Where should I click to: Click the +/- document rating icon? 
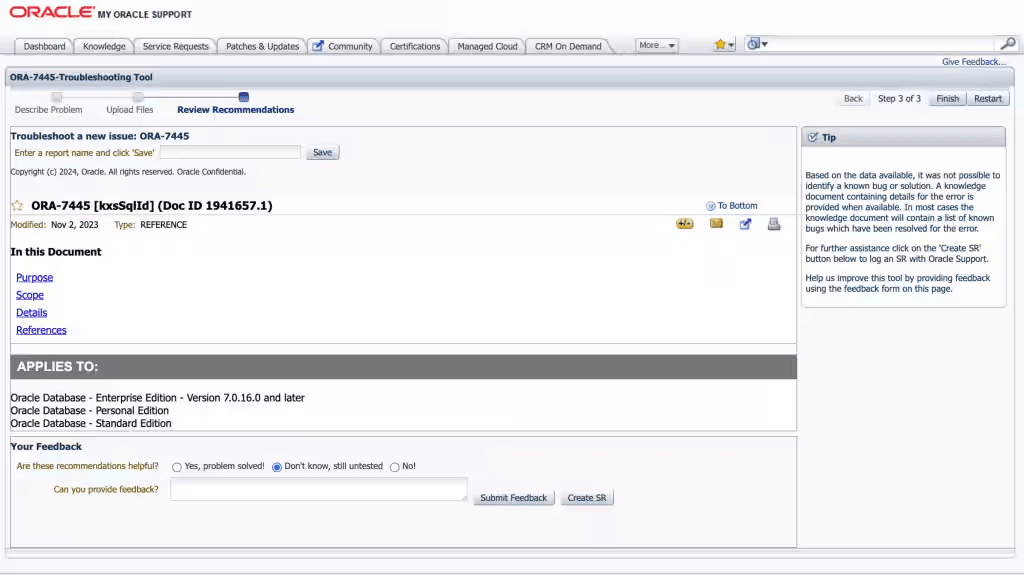point(684,224)
